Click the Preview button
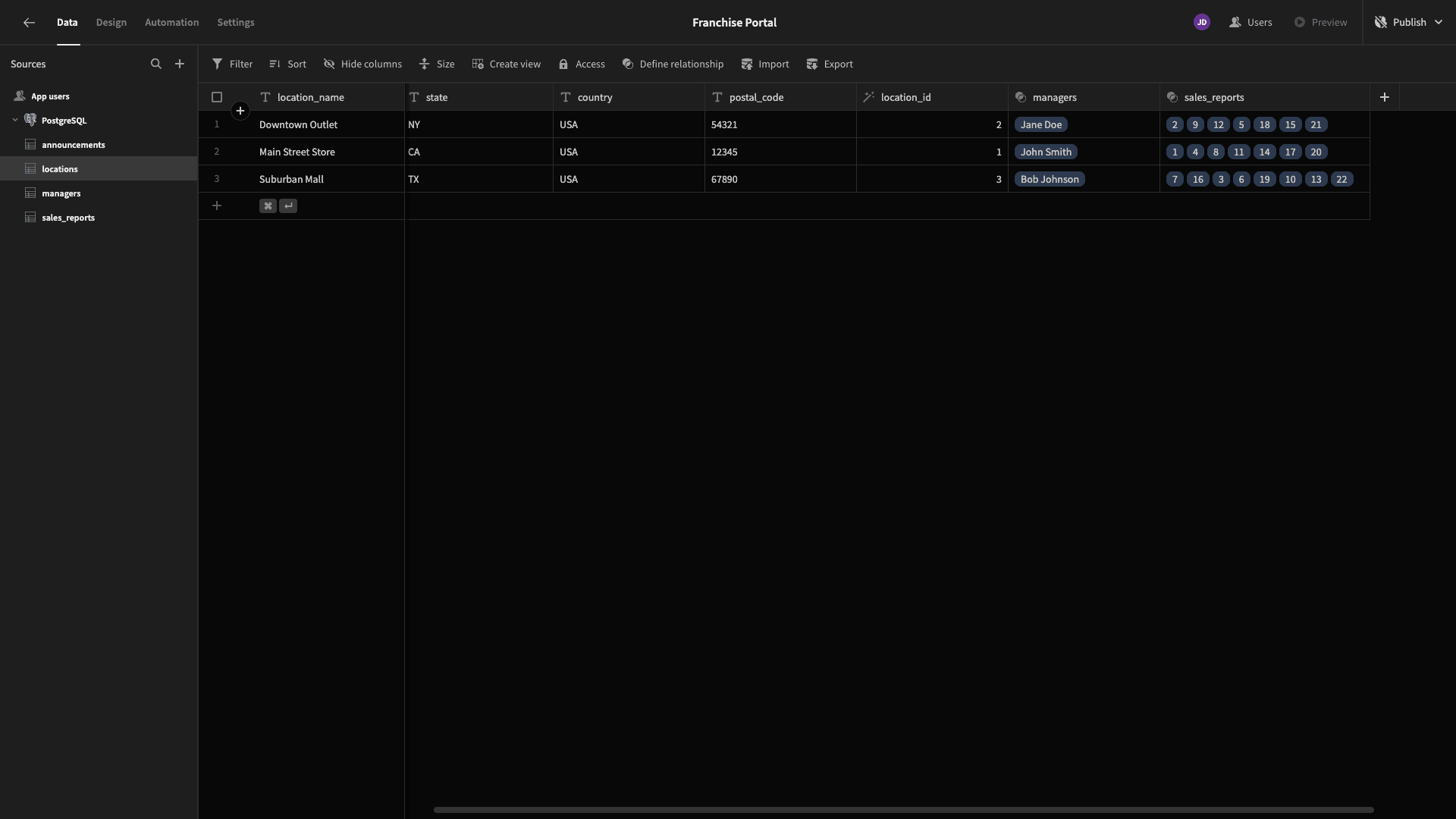This screenshot has height=819, width=1456. (x=1320, y=23)
